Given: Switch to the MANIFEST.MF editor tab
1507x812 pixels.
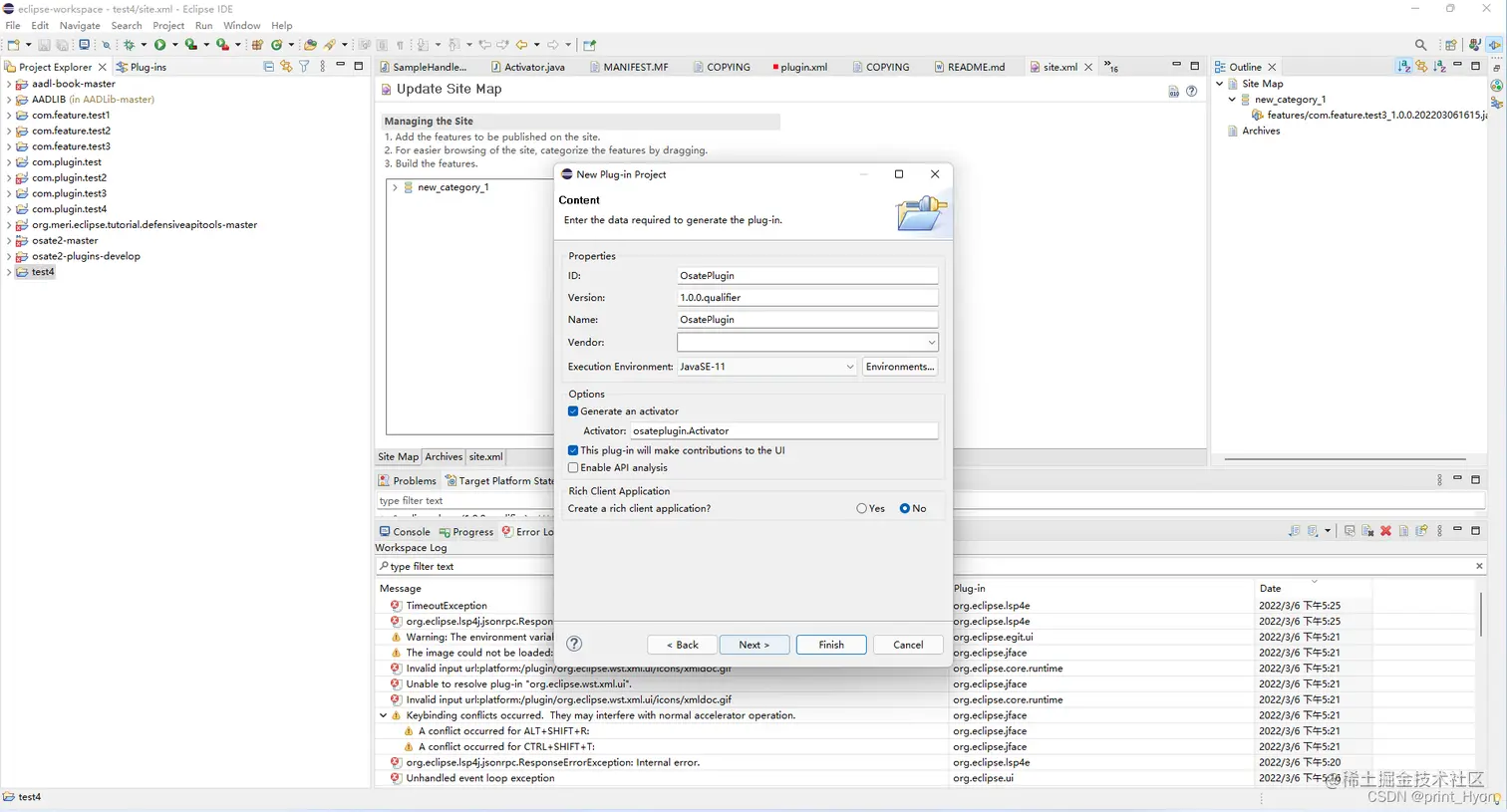Looking at the screenshot, I should click(628, 67).
